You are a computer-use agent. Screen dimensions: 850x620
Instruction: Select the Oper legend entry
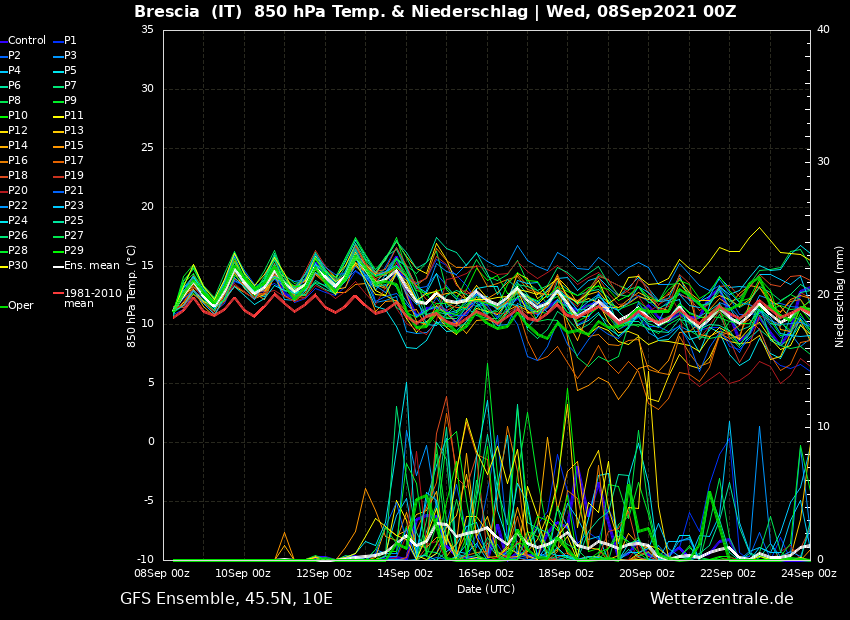pos(17,306)
